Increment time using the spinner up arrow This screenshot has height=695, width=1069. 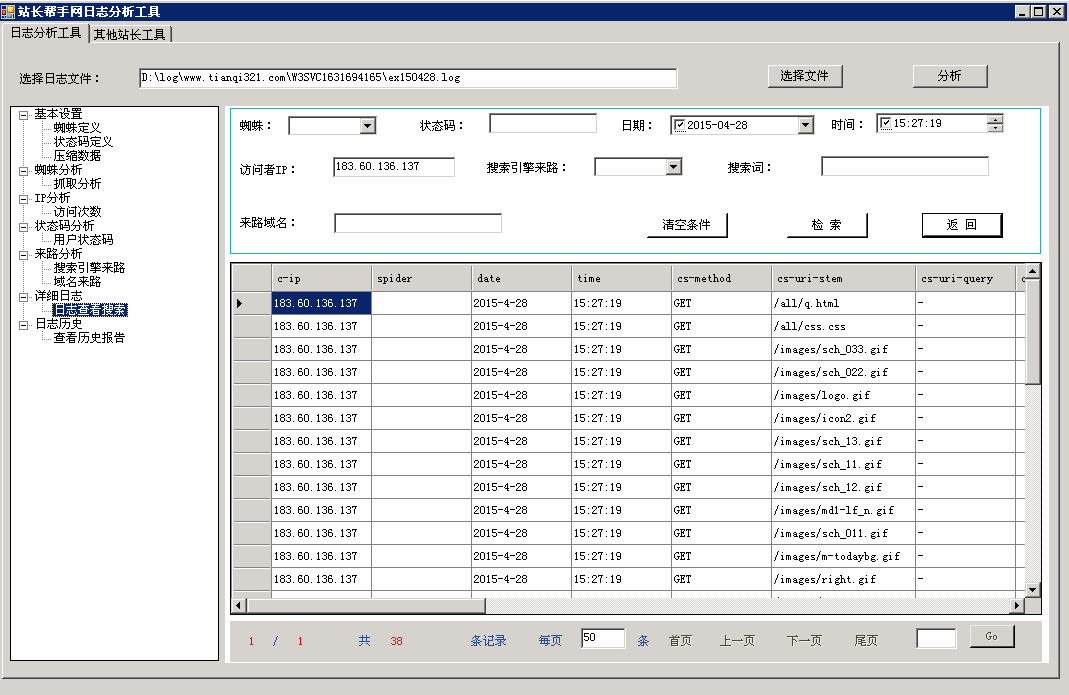pyautogui.click(x=994, y=119)
